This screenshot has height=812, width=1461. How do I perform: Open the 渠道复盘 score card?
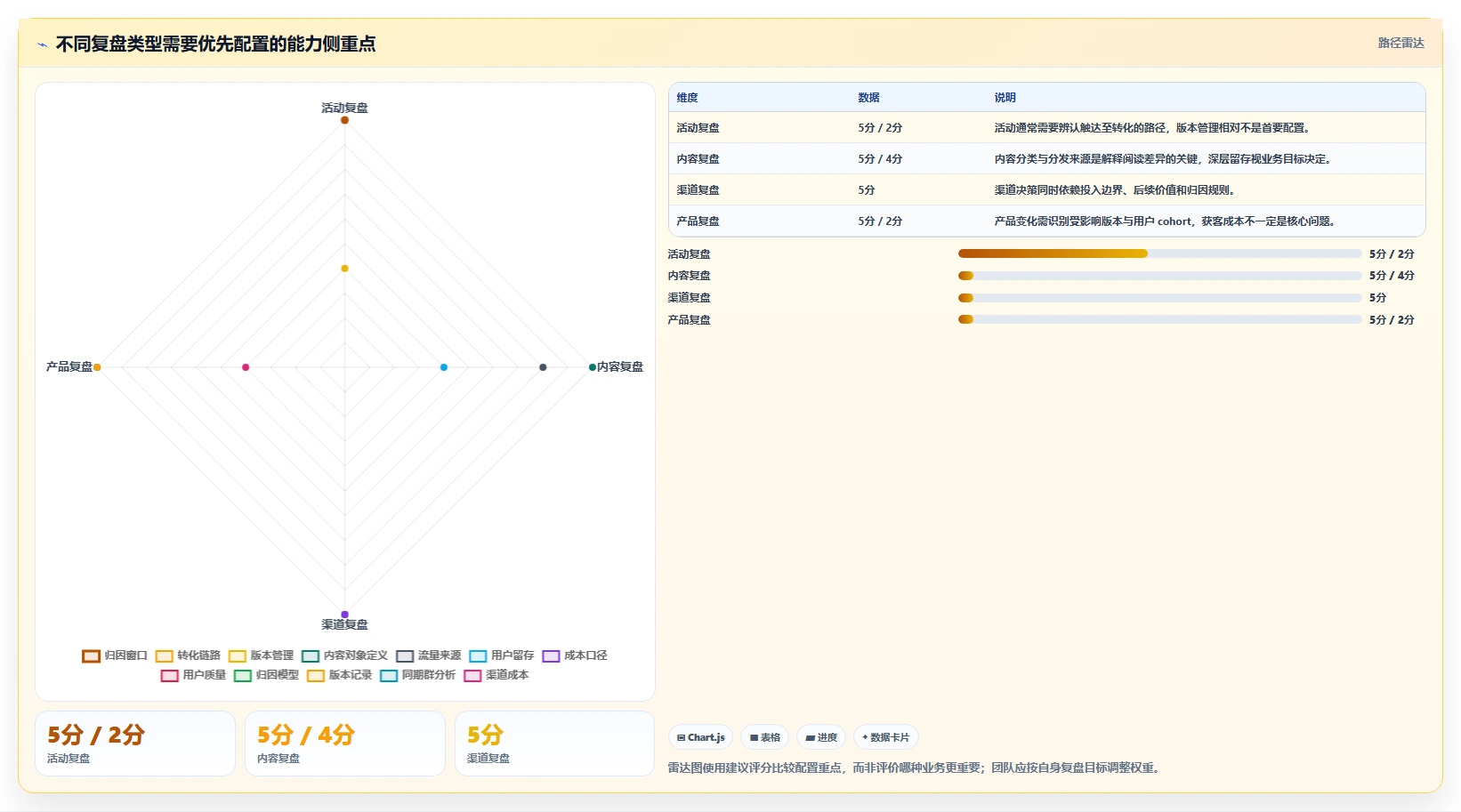click(x=555, y=744)
